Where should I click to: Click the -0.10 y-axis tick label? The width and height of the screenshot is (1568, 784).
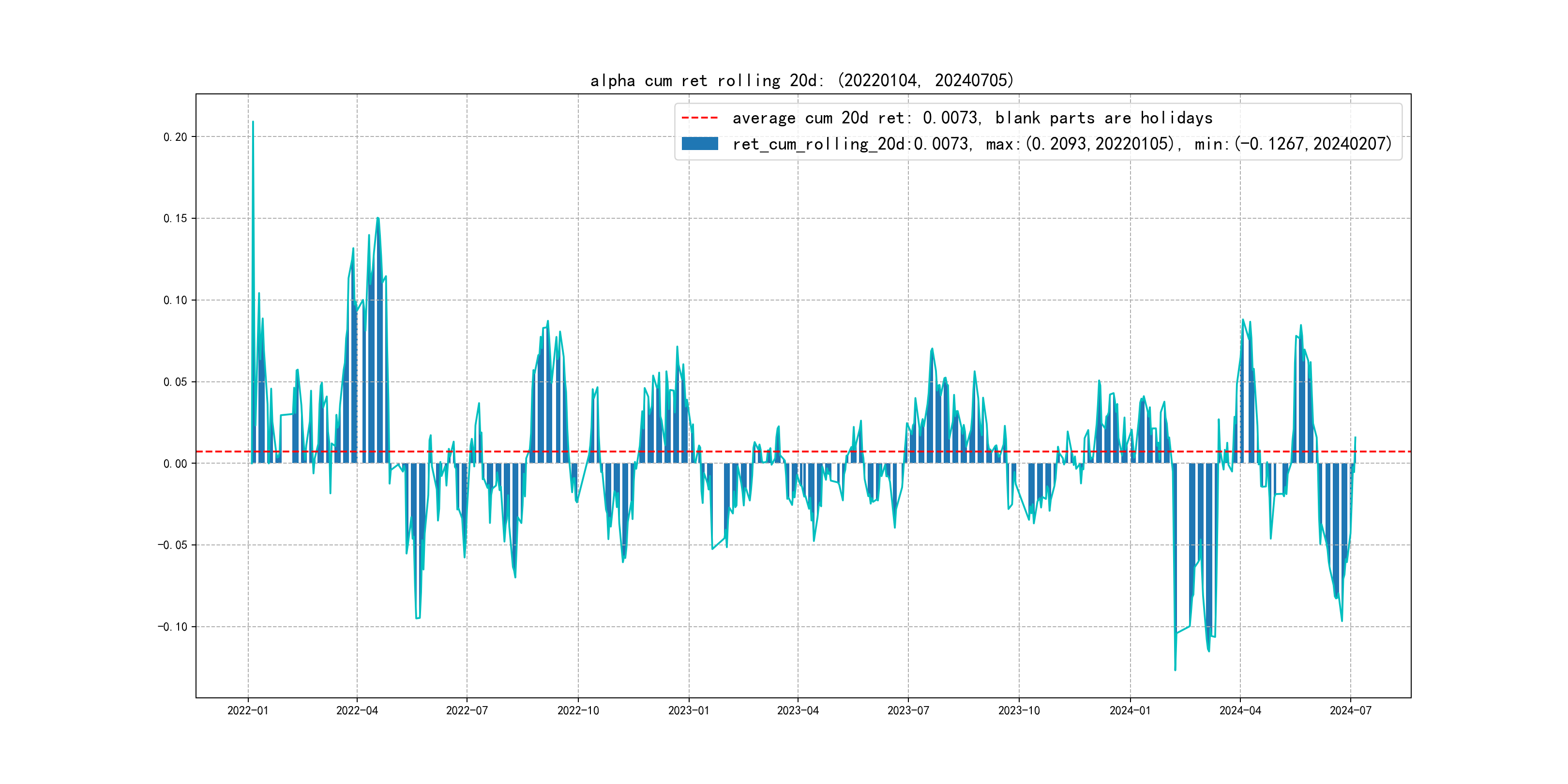pos(172,627)
